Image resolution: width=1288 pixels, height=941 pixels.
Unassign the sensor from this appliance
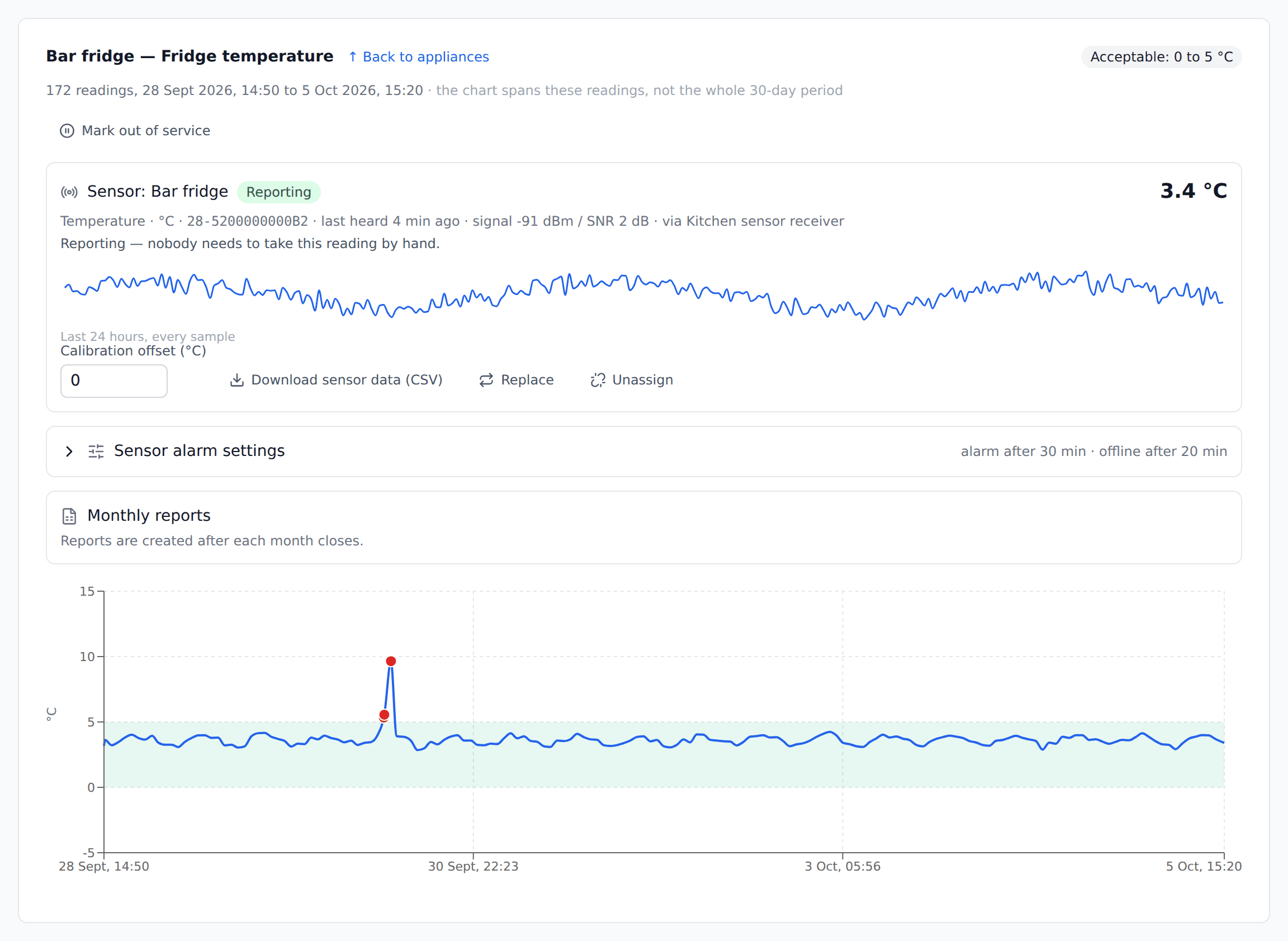[x=632, y=380]
